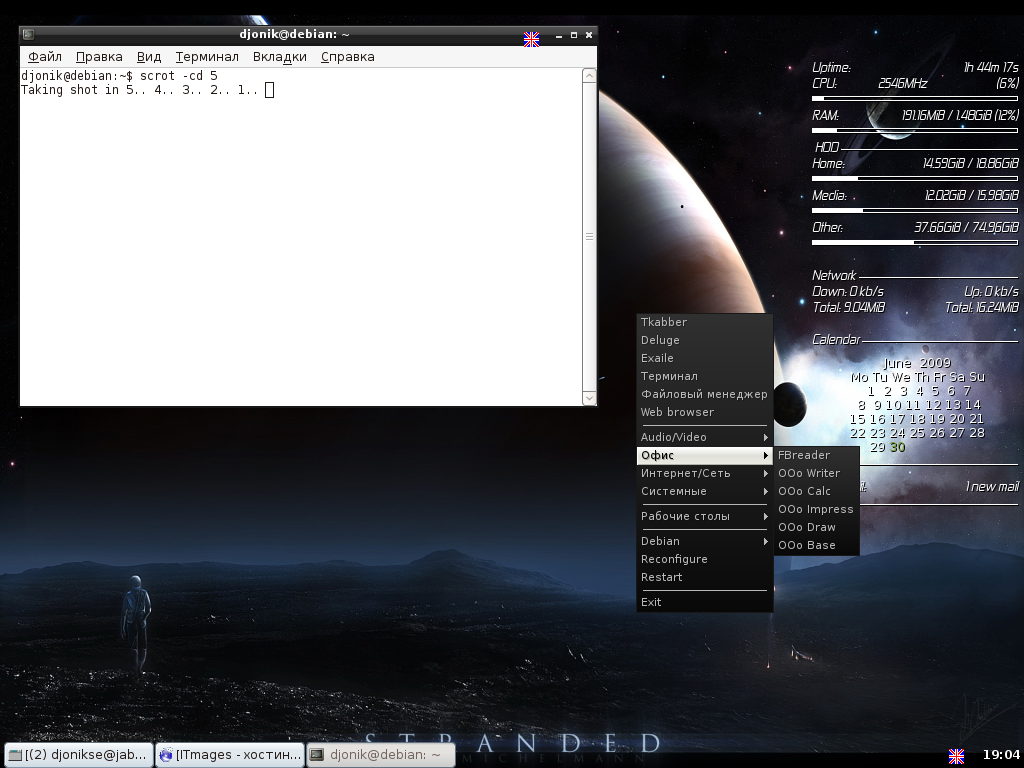The height and width of the screenshot is (768, 1024).
Task: Click the terminal window menu icon in title bar
Action: coord(28,35)
